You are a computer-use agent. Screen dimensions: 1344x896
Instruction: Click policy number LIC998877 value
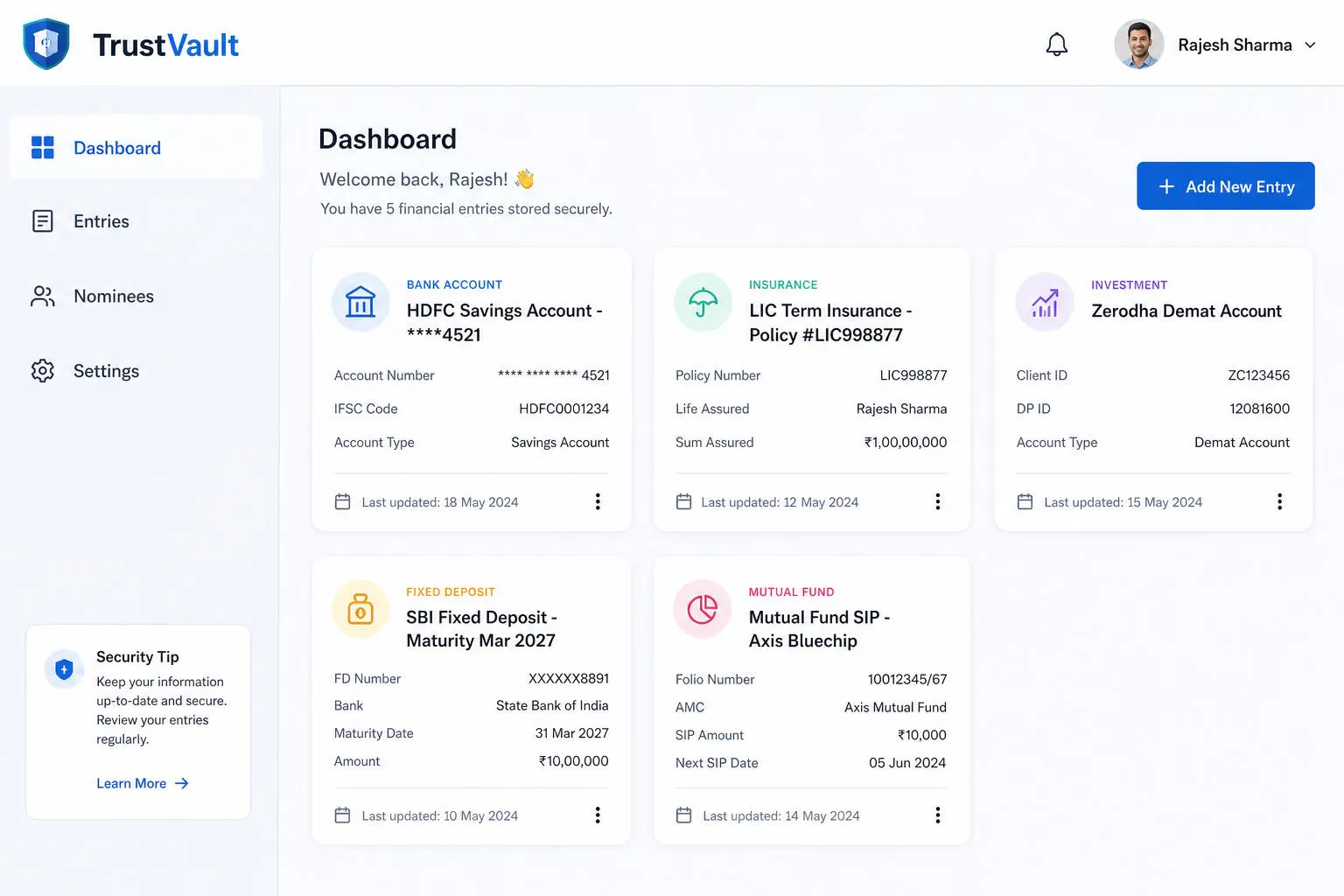[913, 375]
